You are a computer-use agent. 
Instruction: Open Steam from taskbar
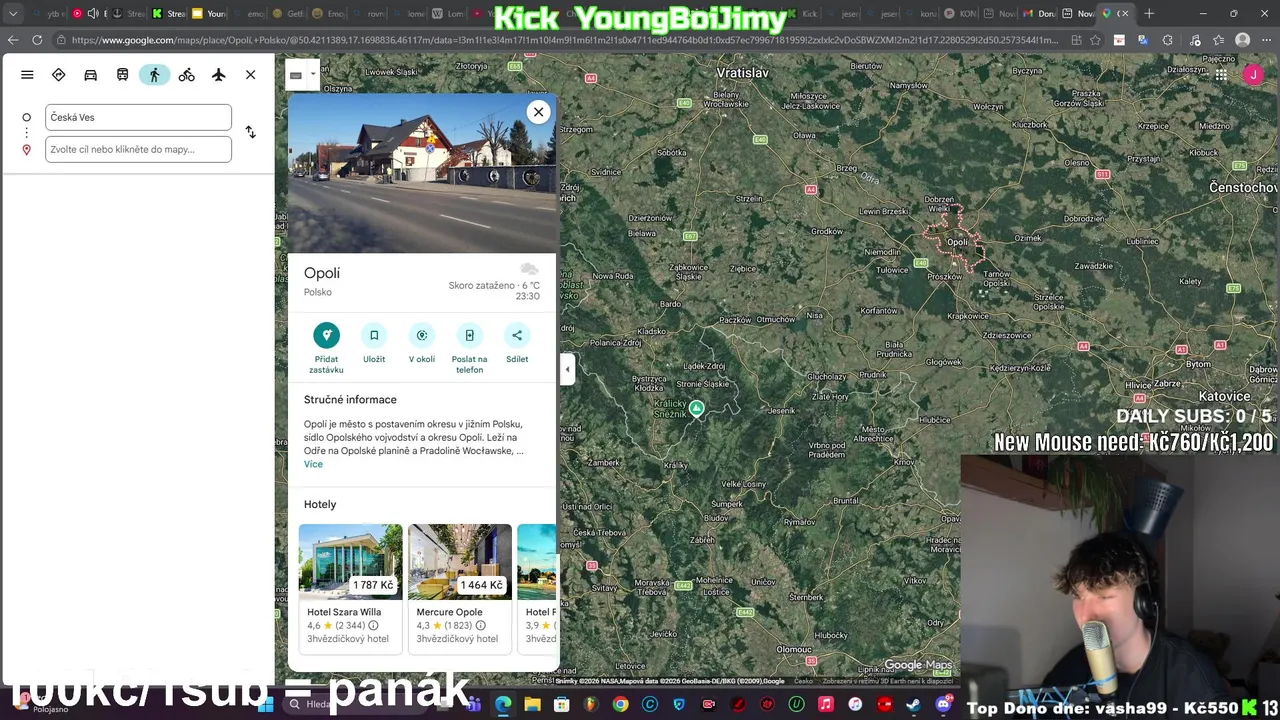click(914, 705)
